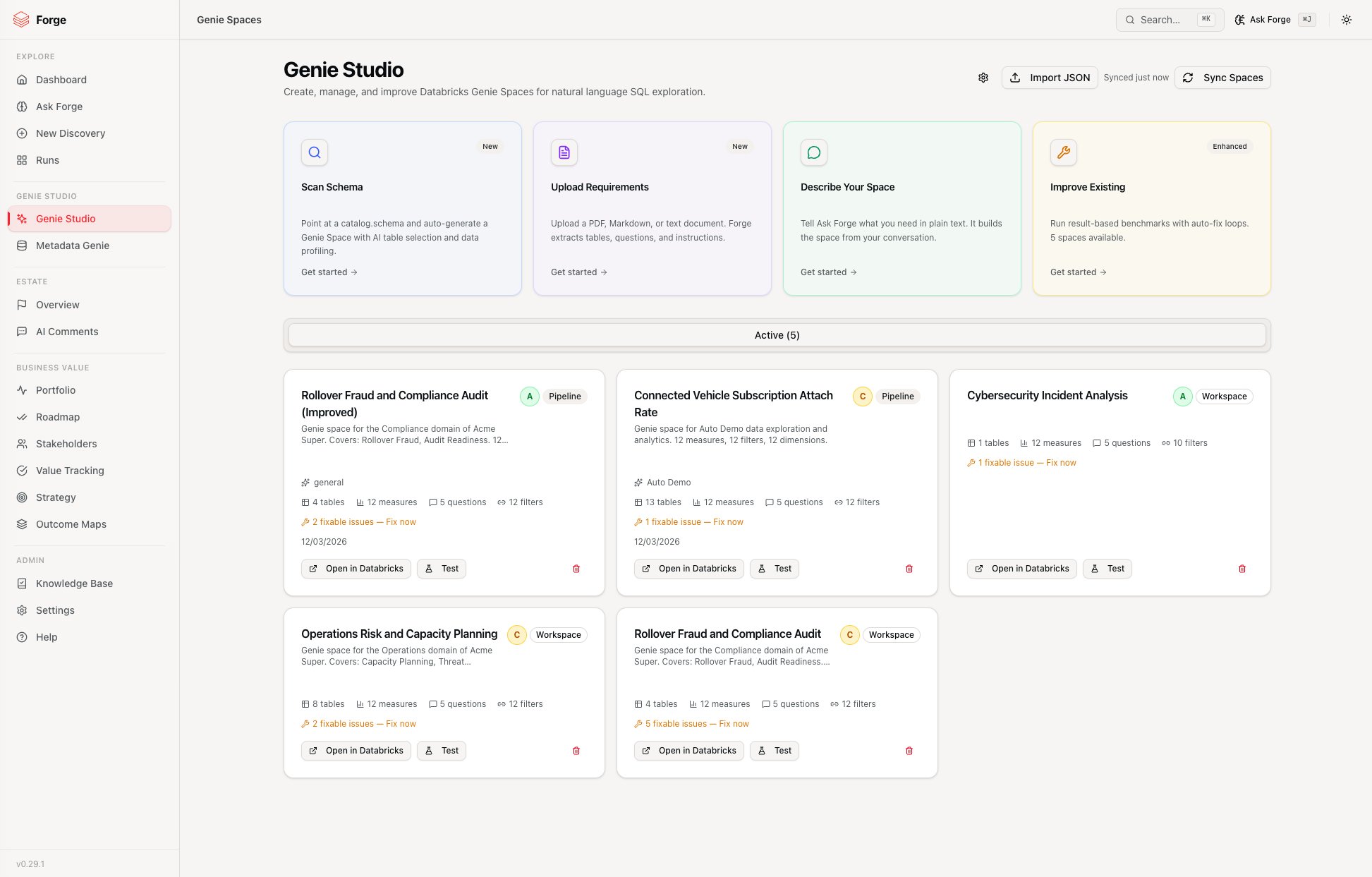Click Operations Risk and Capacity Planning title
Image resolution: width=1372 pixels, height=877 pixels.
(399, 634)
